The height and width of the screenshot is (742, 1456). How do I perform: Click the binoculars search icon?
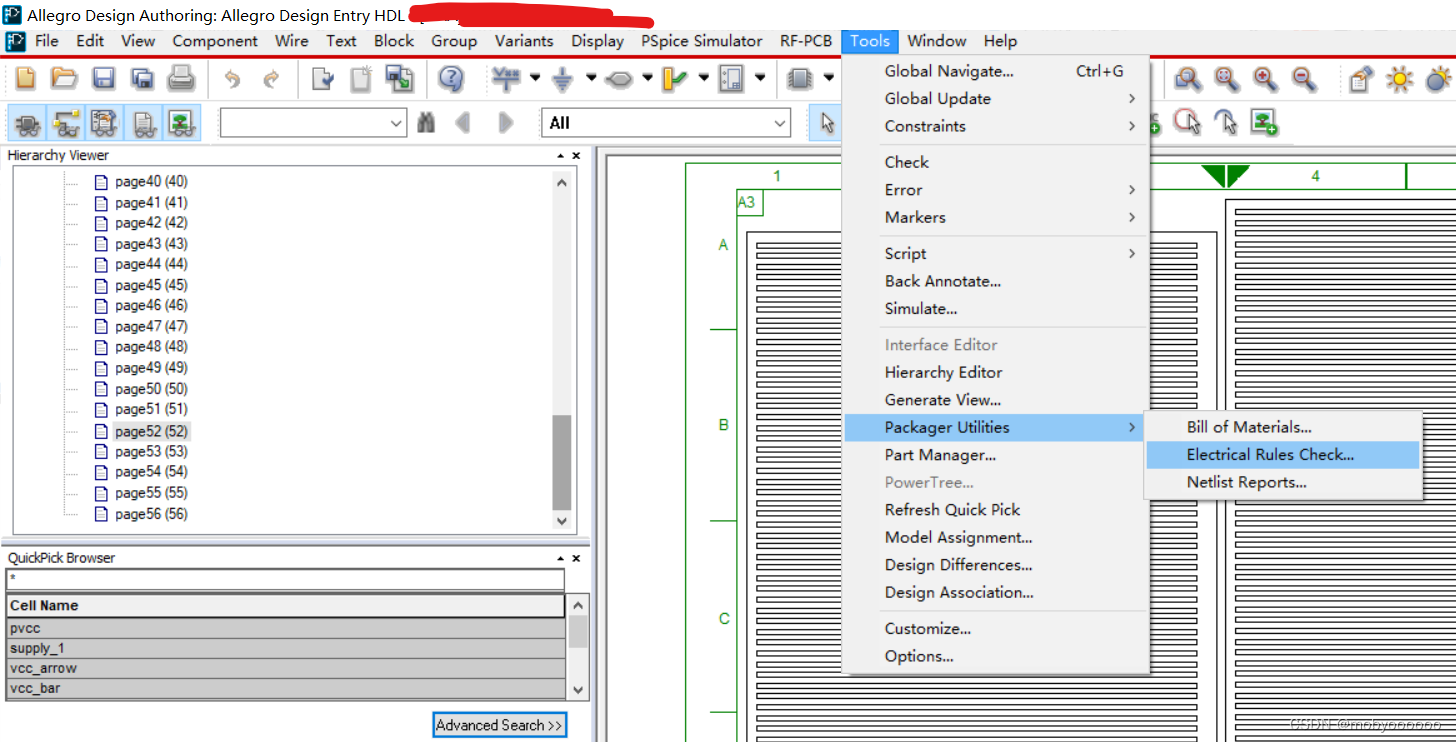428,122
